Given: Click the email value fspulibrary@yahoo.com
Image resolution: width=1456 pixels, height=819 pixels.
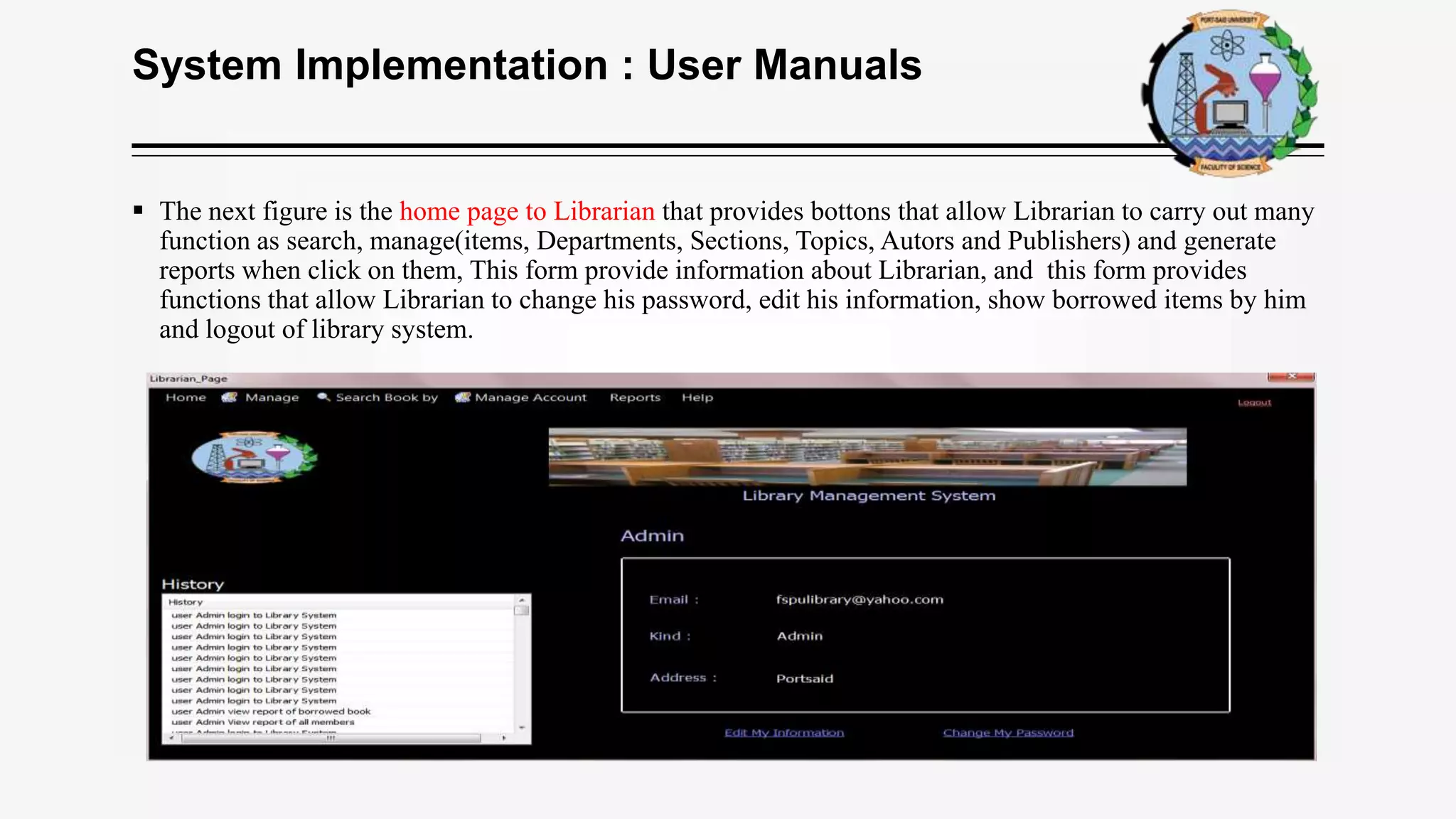Looking at the screenshot, I should pos(860,599).
